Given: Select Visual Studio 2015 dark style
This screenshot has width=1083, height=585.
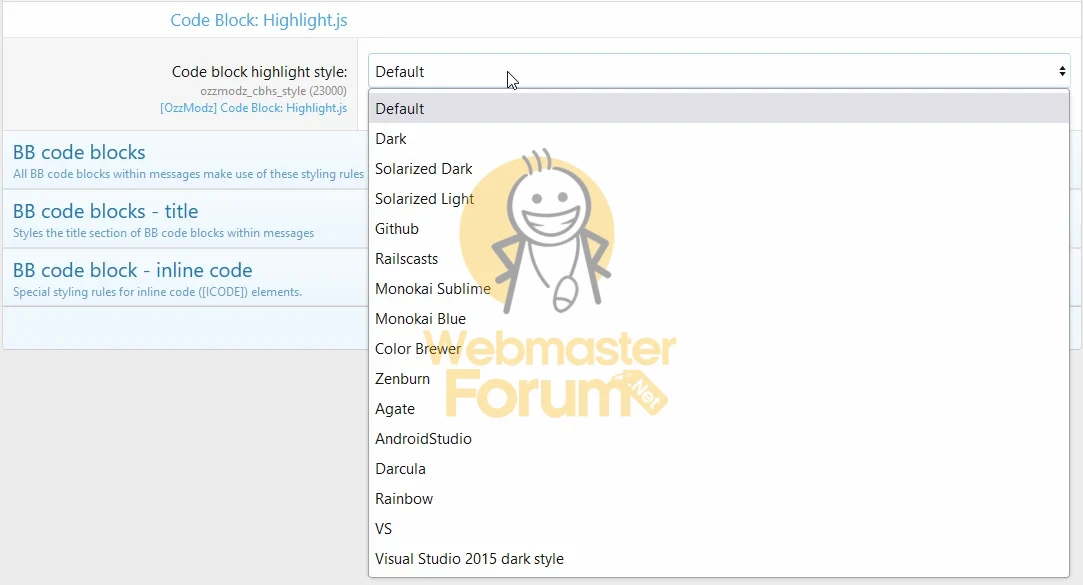Looking at the screenshot, I should click(719, 559).
